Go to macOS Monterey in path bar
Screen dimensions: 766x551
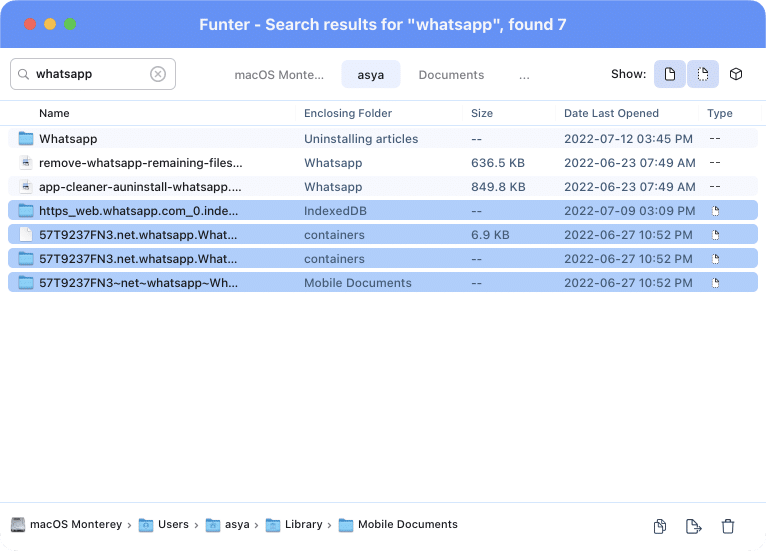pyautogui.click(x=76, y=524)
